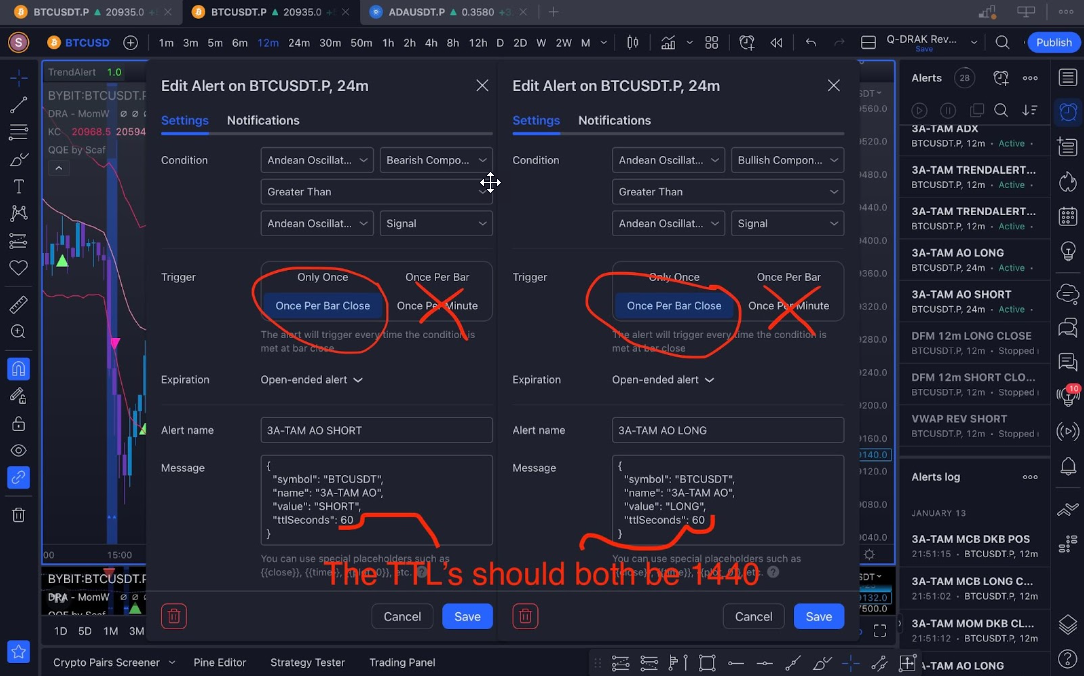1084x676 pixels.
Task: Click the add alert icon in Alerts panel
Action: (1001, 78)
